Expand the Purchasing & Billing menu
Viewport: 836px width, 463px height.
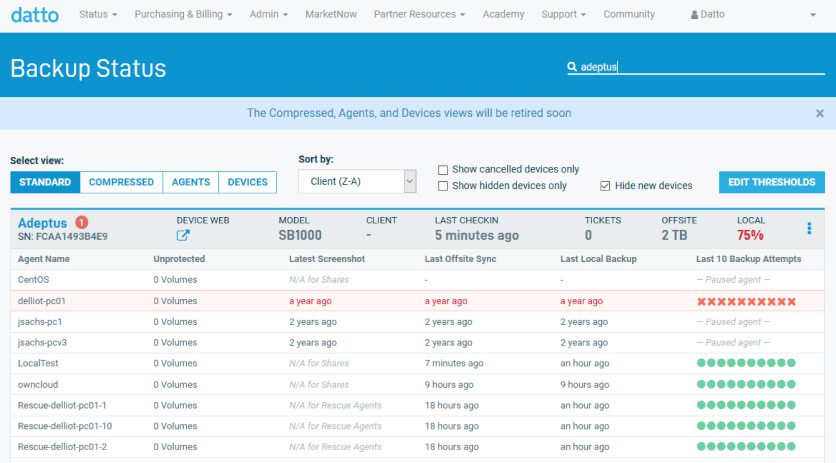[183, 14]
